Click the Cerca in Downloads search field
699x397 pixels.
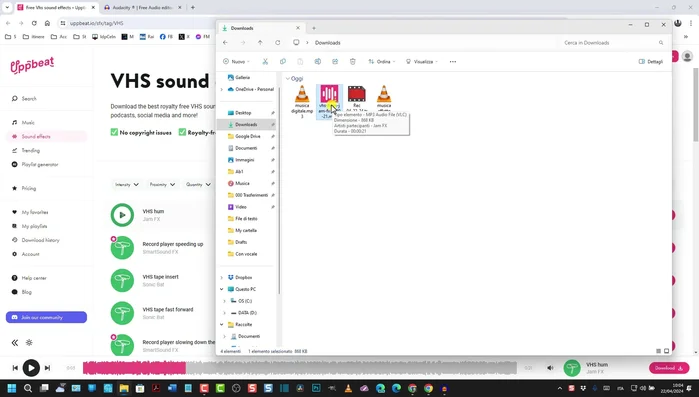point(614,43)
